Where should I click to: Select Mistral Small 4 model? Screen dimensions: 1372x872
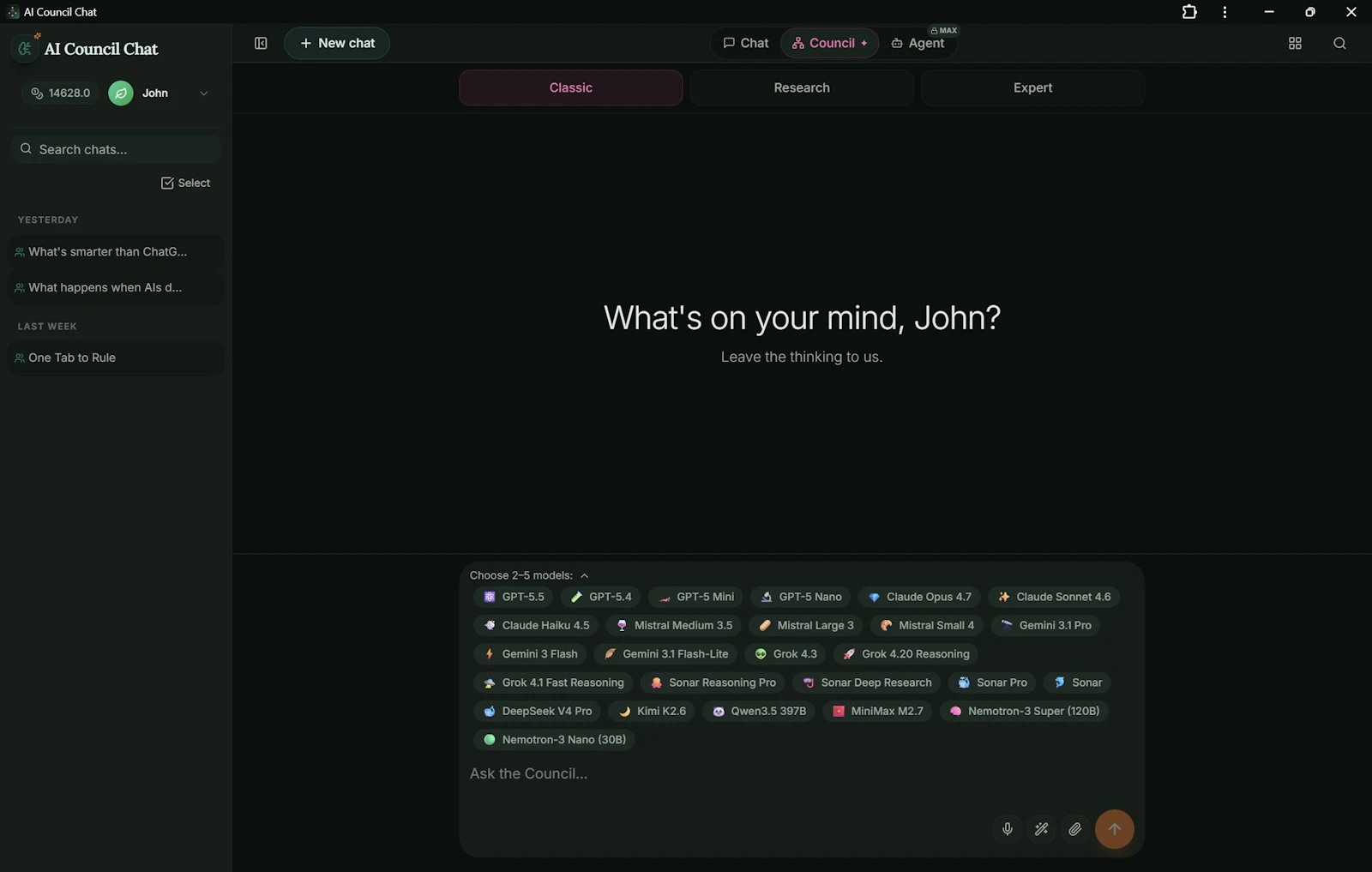click(x=926, y=625)
